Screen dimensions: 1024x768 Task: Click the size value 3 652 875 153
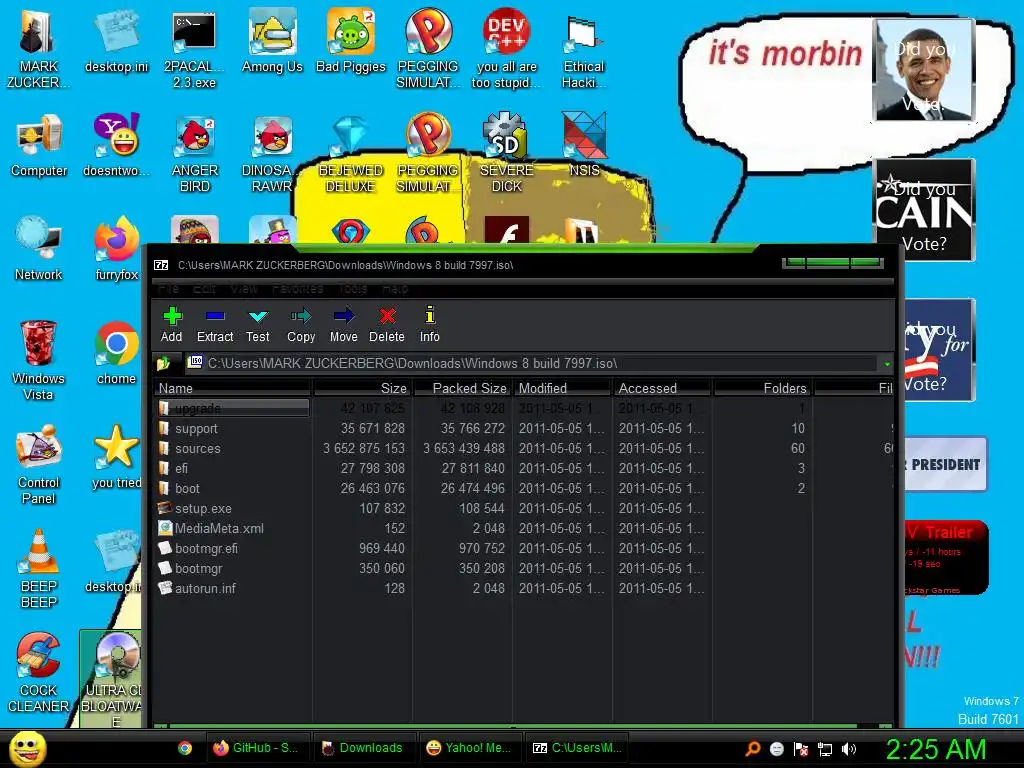(x=364, y=449)
